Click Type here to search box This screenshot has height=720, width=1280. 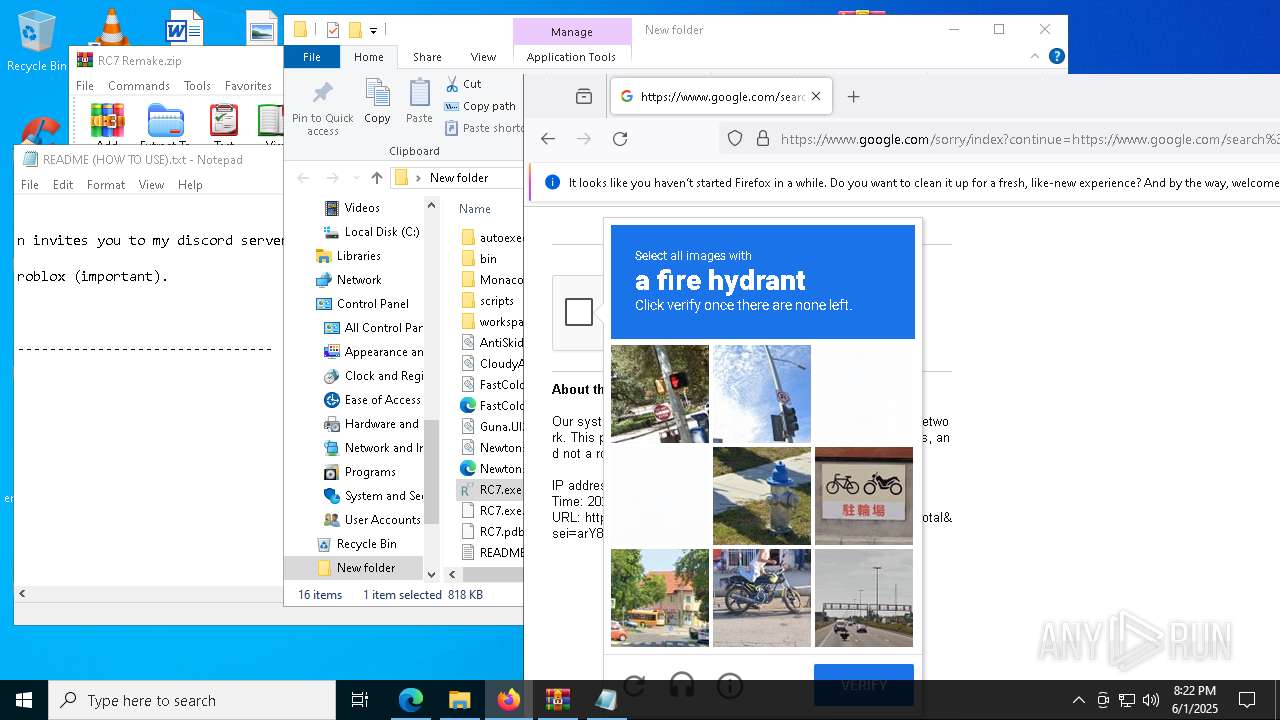click(192, 700)
